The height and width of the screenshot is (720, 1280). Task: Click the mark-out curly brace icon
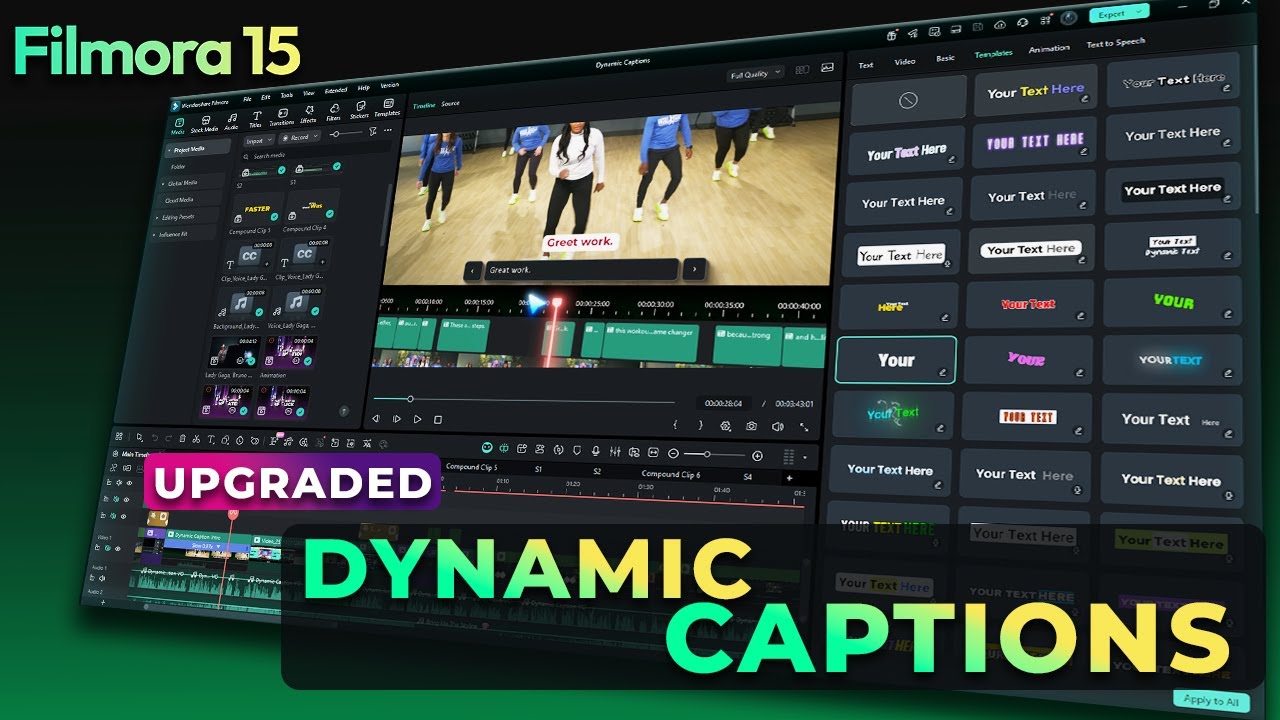(701, 425)
